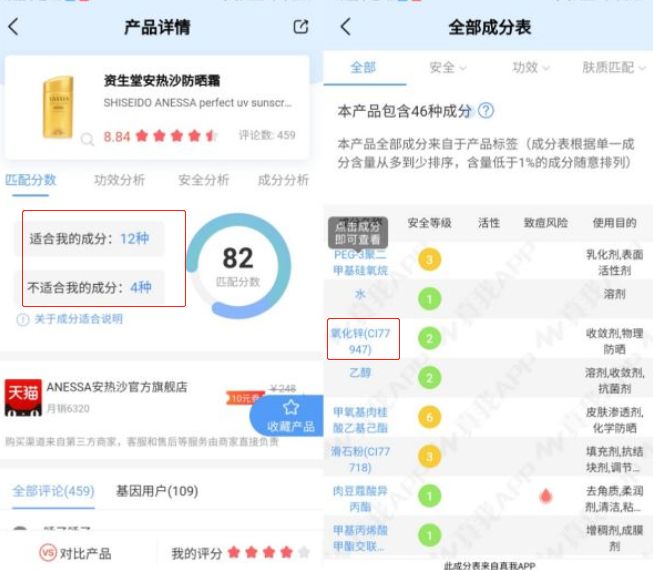This screenshot has width=653, height=570.
Task: Tap the 评论数: 459 review count
Action: click(x=267, y=135)
